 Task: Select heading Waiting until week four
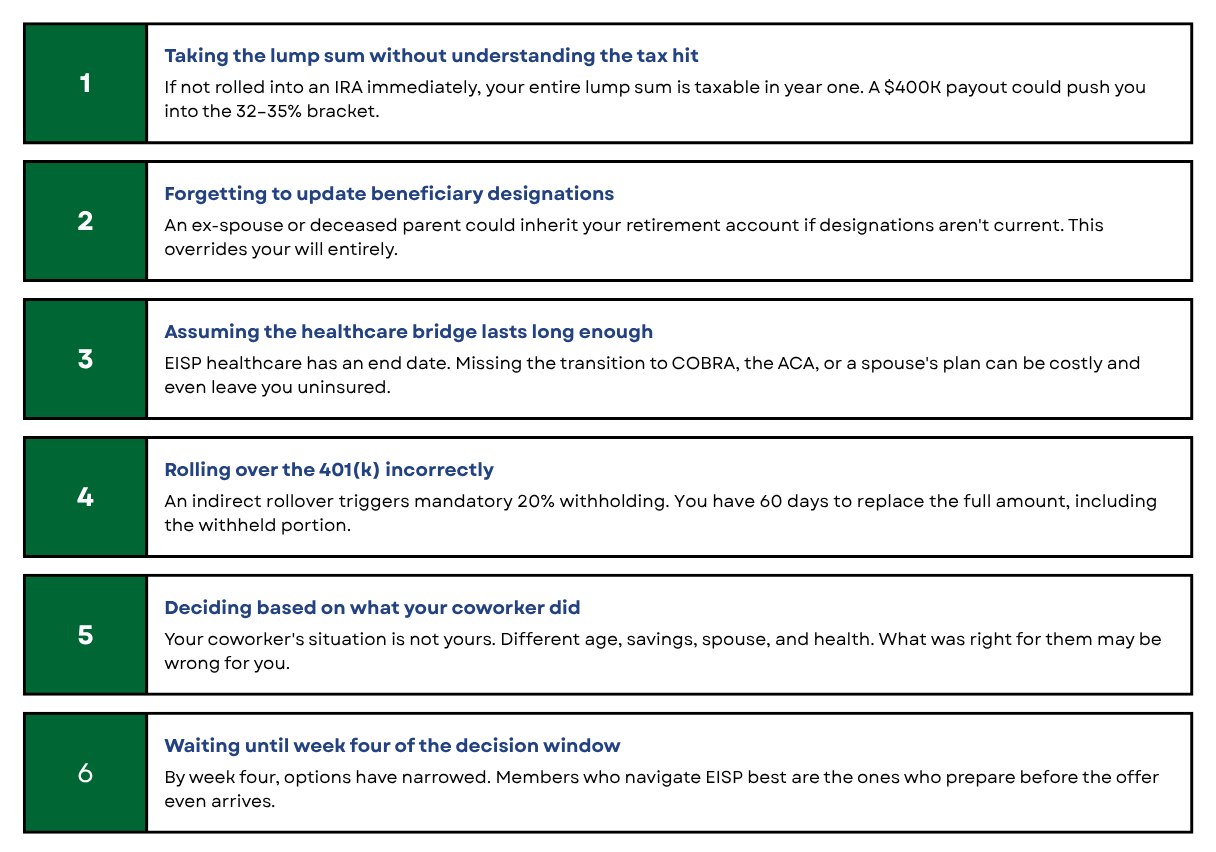point(392,746)
